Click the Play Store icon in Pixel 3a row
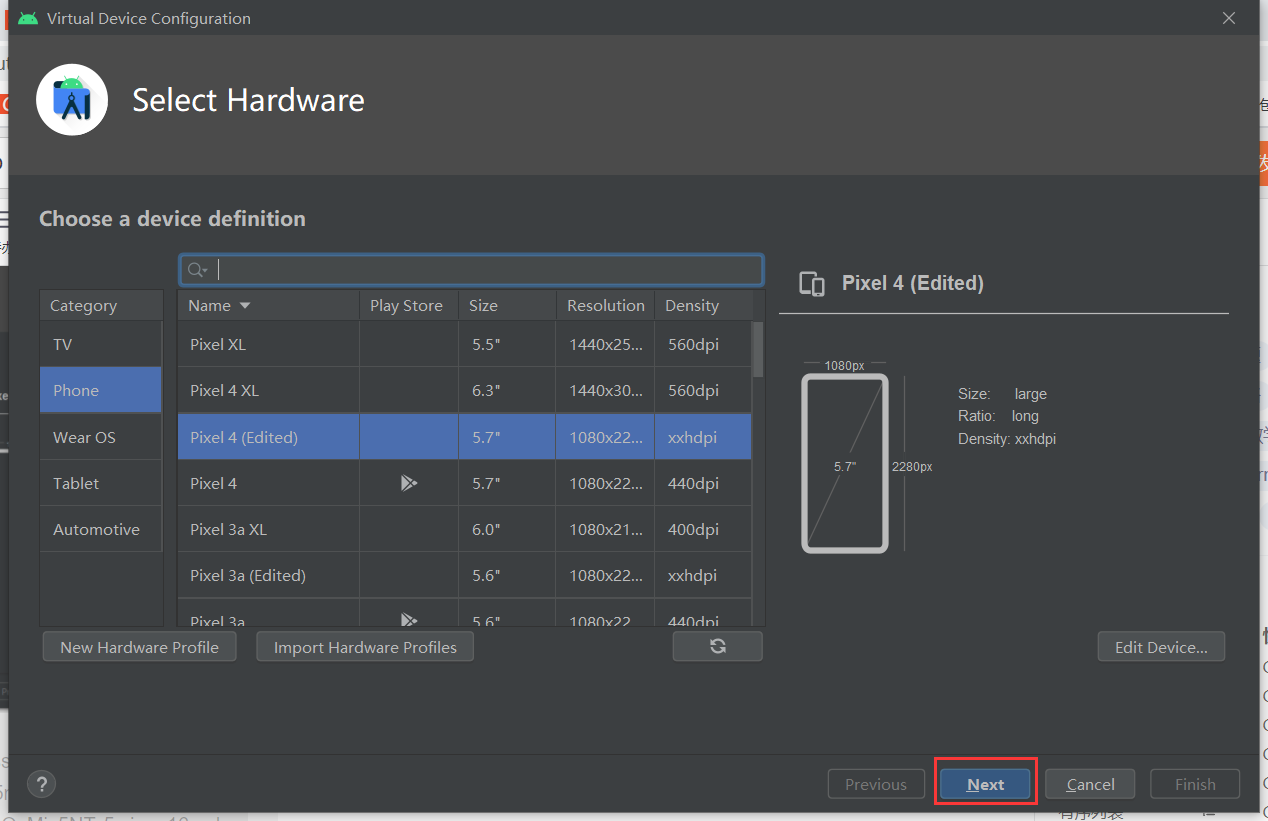 (408, 619)
